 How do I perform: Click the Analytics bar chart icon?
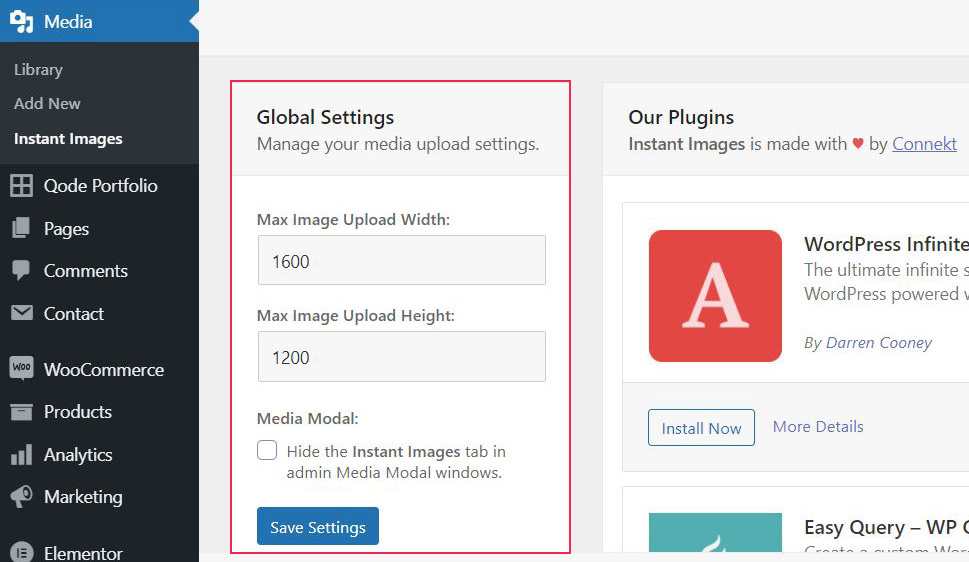pos(22,454)
